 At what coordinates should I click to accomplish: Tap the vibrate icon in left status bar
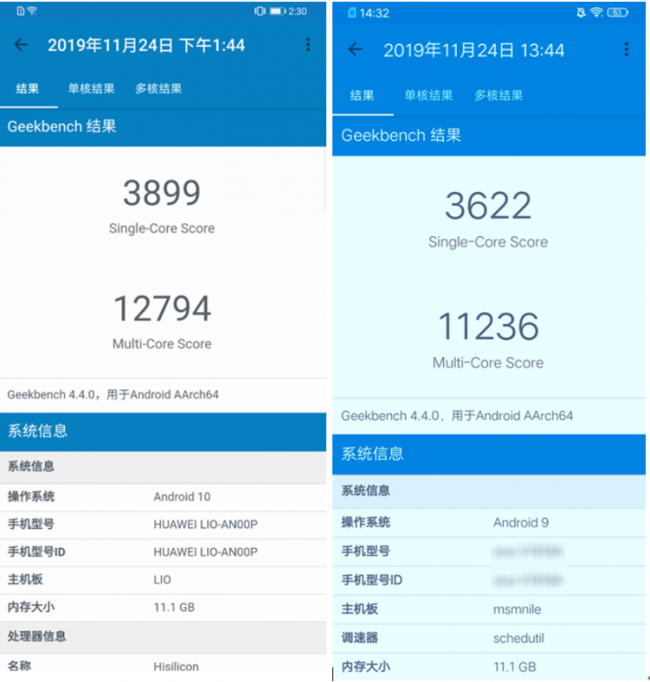click(x=260, y=11)
